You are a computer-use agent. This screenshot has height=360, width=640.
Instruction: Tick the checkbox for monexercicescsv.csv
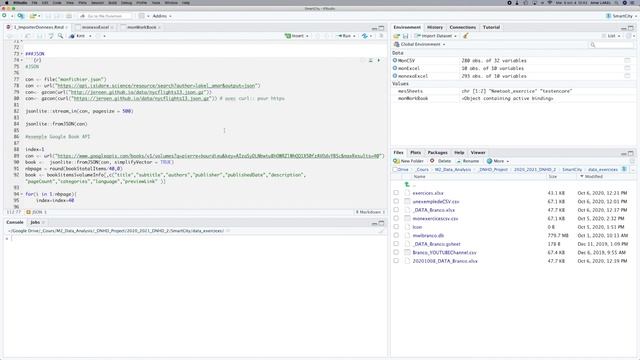[396, 218]
